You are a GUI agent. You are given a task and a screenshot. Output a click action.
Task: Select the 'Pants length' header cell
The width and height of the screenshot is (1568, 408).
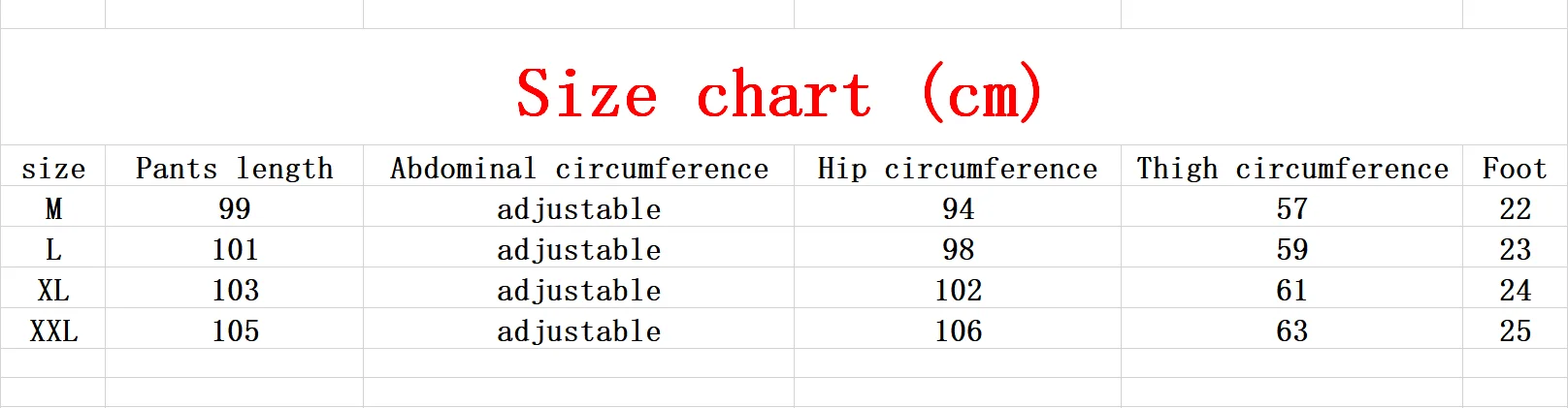pos(235,166)
